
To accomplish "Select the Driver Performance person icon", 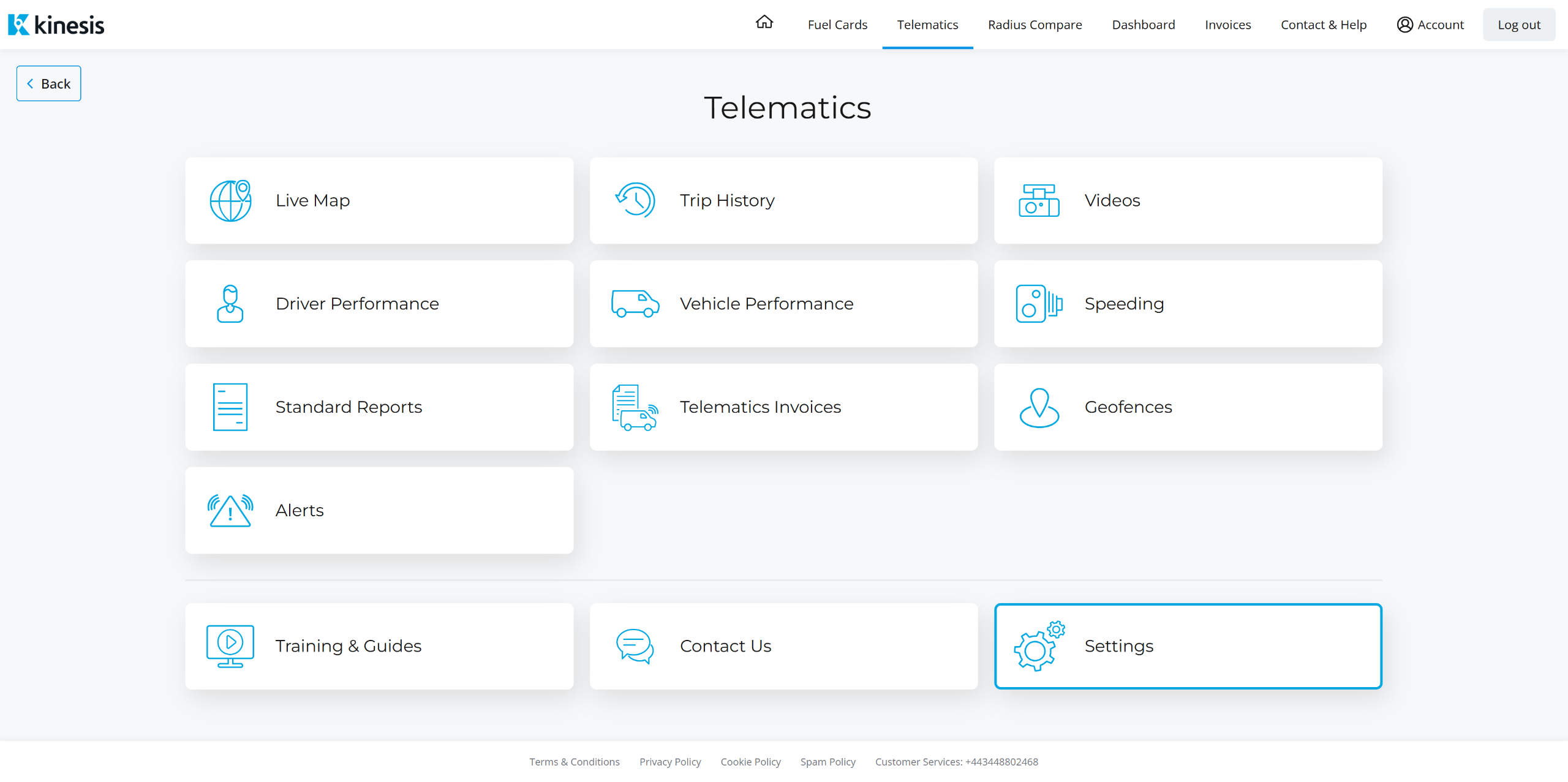I will 230,304.
